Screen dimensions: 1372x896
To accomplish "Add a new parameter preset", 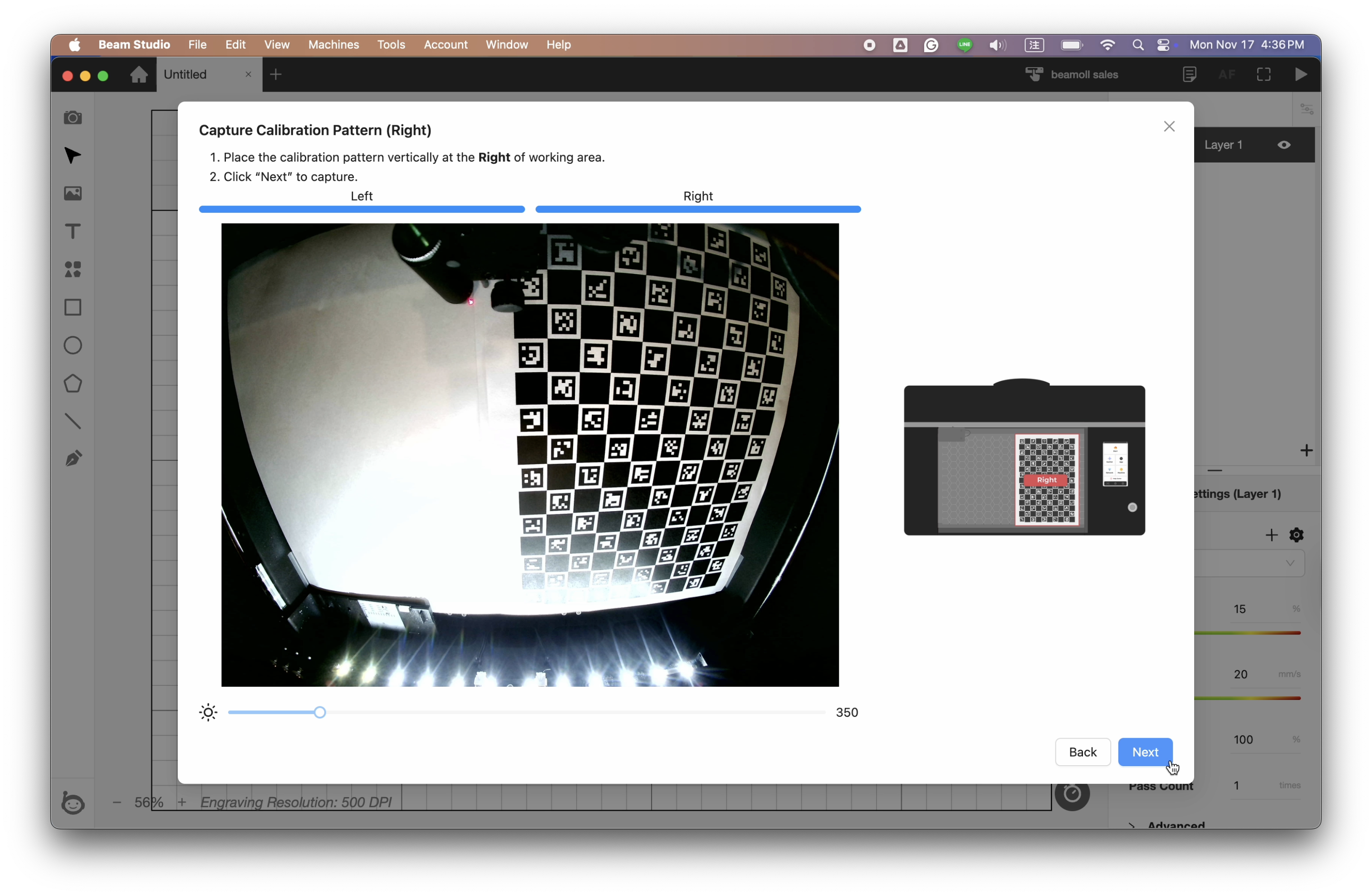I will [x=1271, y=535].
